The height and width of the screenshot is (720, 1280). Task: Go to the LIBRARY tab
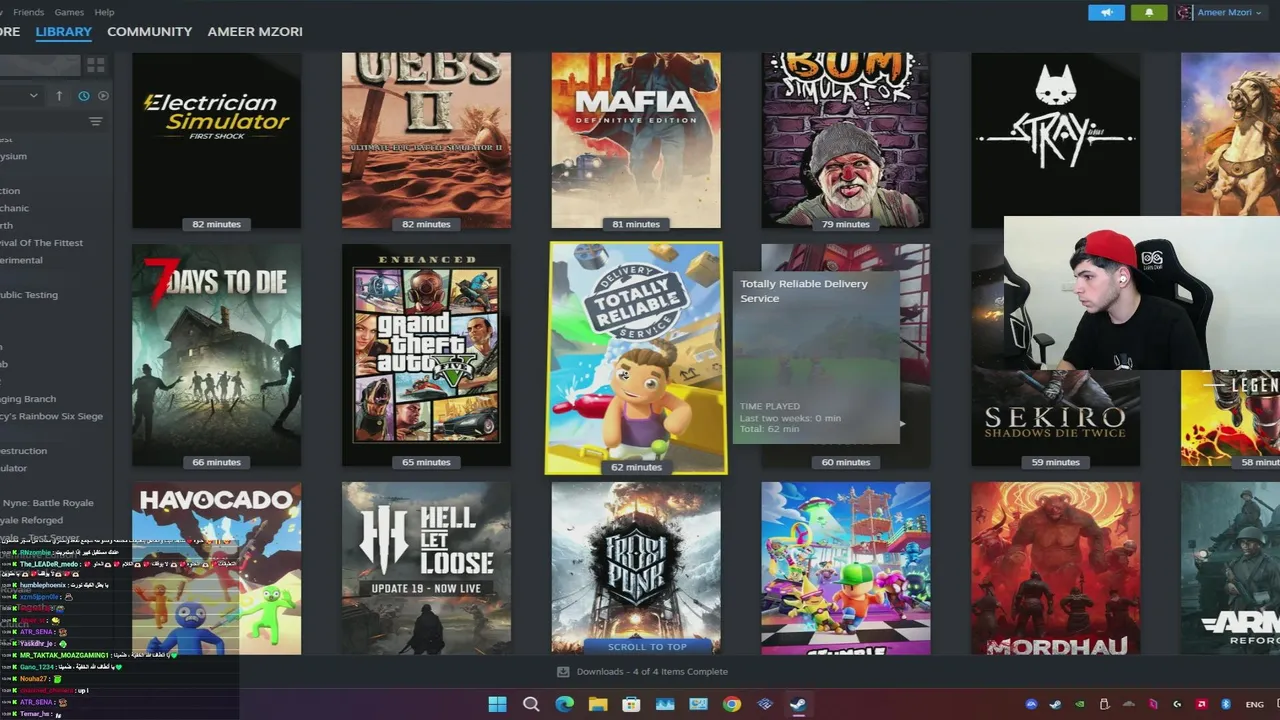point(63,32)
